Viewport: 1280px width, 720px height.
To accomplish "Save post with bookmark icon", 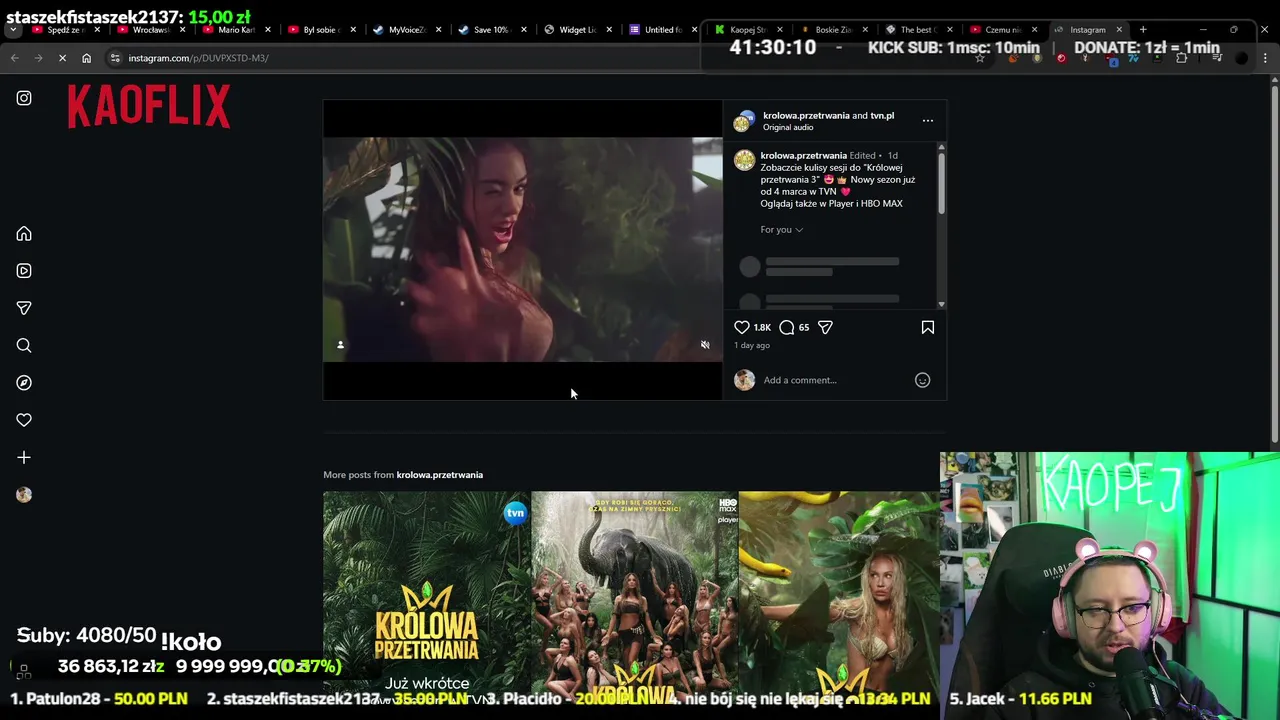I will 928,327.
